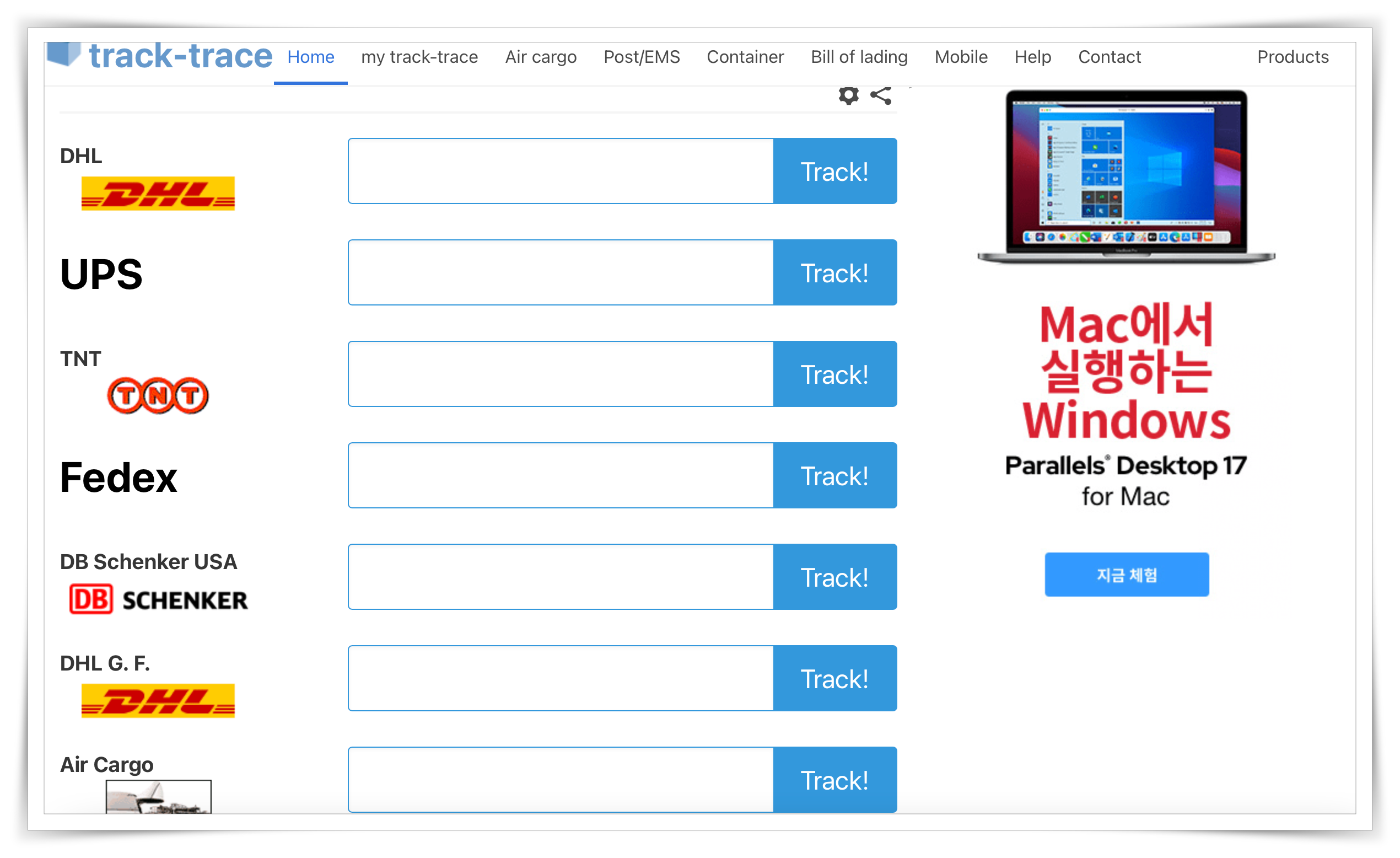Click the UPS carrier label

point(101,274)
